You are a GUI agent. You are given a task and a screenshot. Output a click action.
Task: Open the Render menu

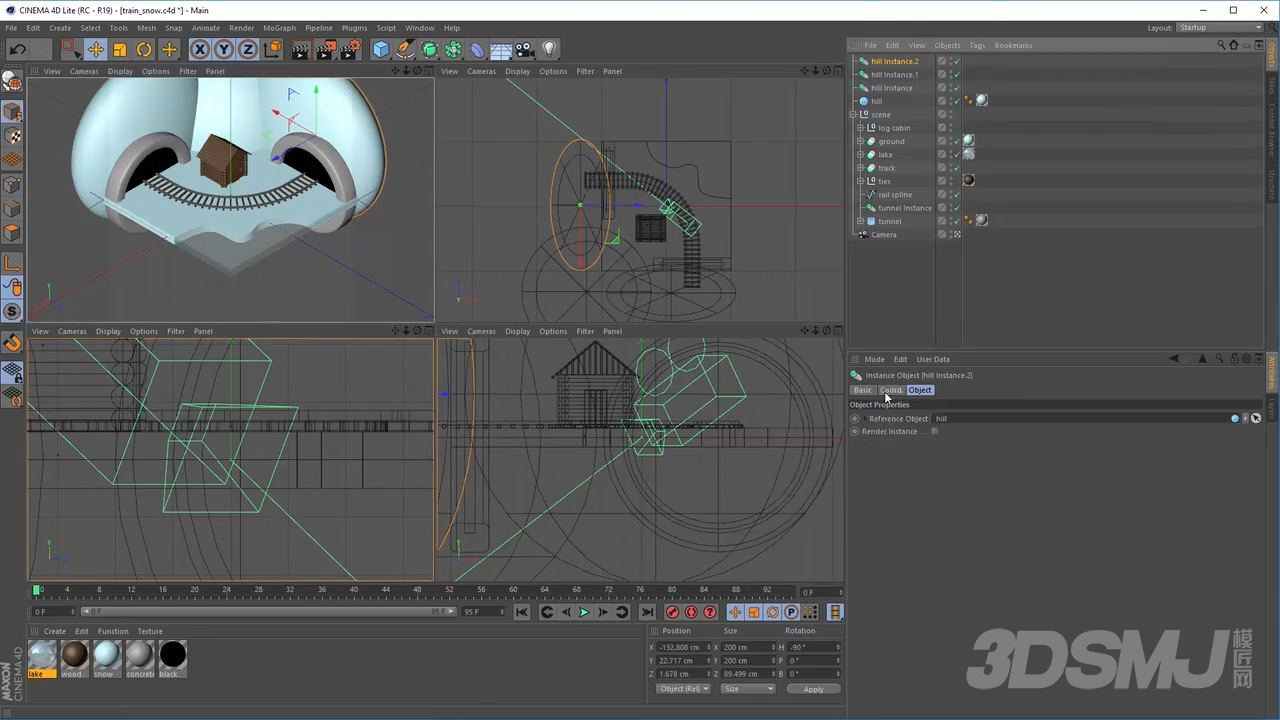tap(241, 28)
